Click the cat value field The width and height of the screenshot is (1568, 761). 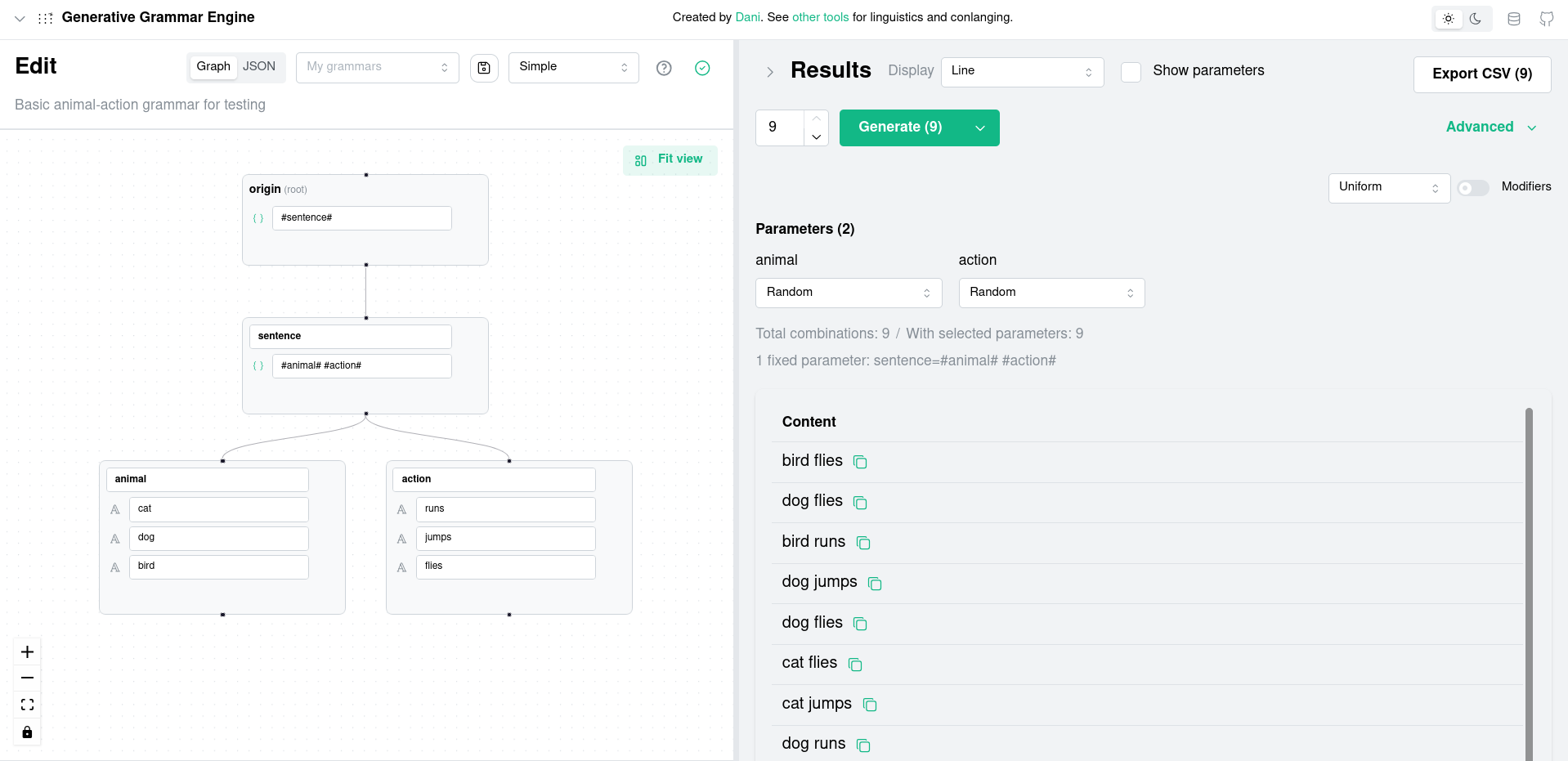[219, 510]
